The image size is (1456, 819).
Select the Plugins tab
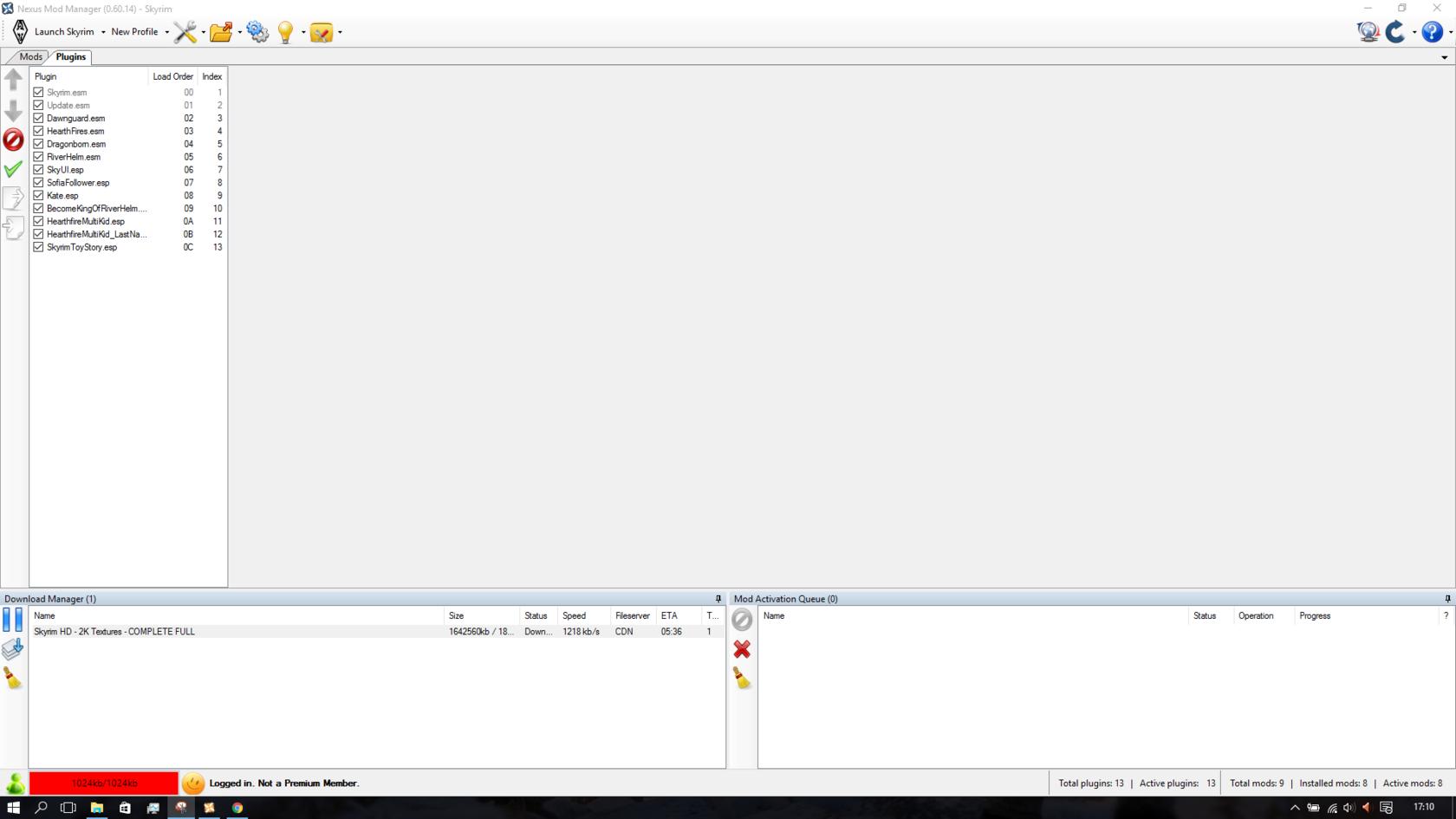tap(71, 56)
